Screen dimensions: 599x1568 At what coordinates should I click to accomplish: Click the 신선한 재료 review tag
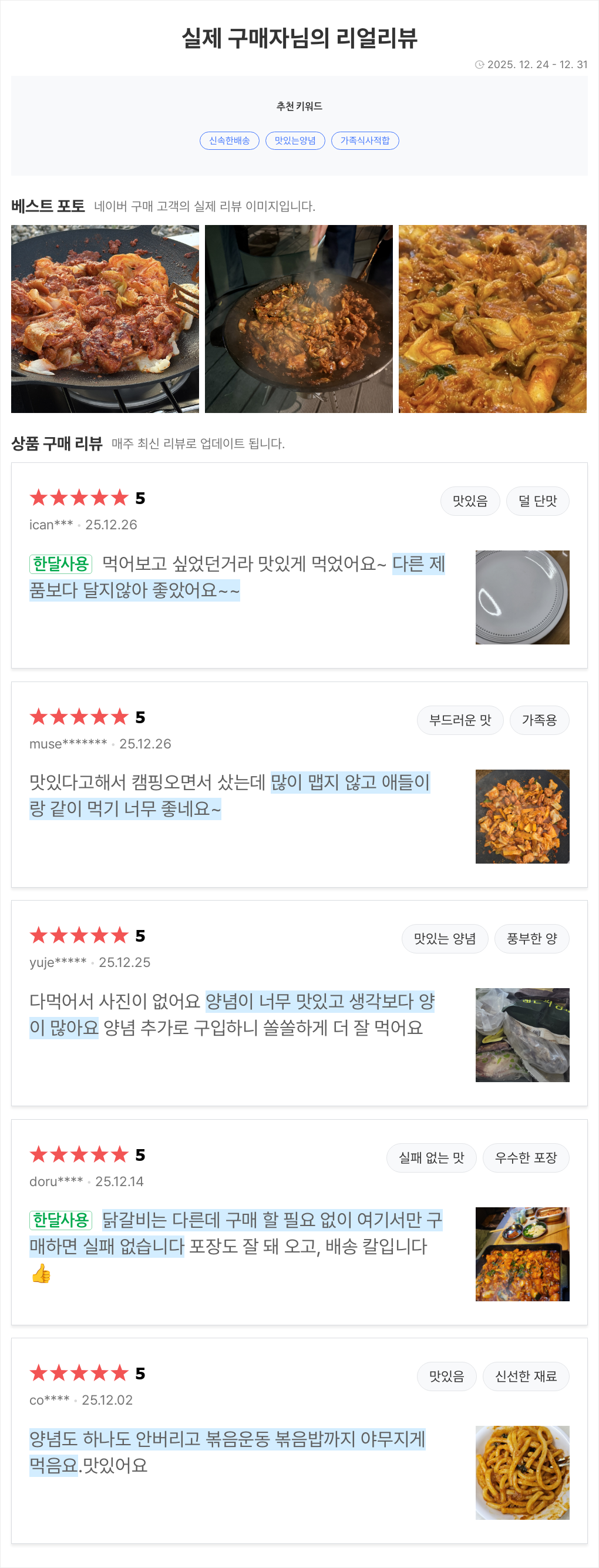tap(526, 1376)
